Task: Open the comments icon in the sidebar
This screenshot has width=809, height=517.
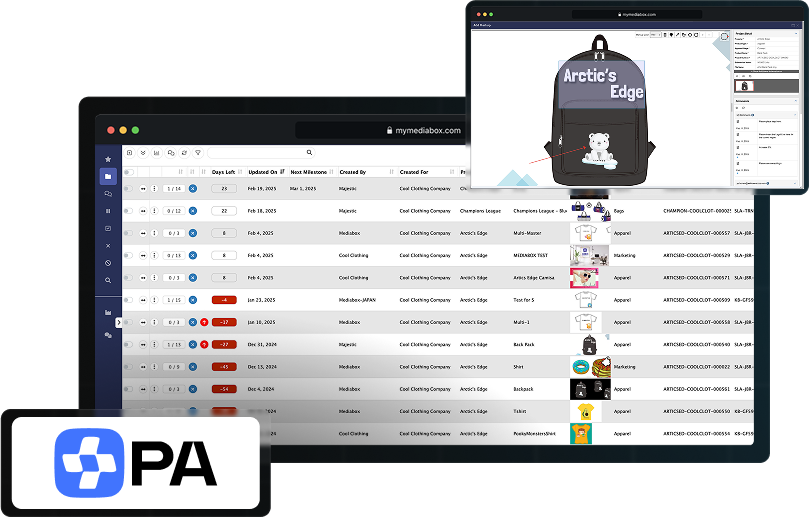Action: point(108,194)
